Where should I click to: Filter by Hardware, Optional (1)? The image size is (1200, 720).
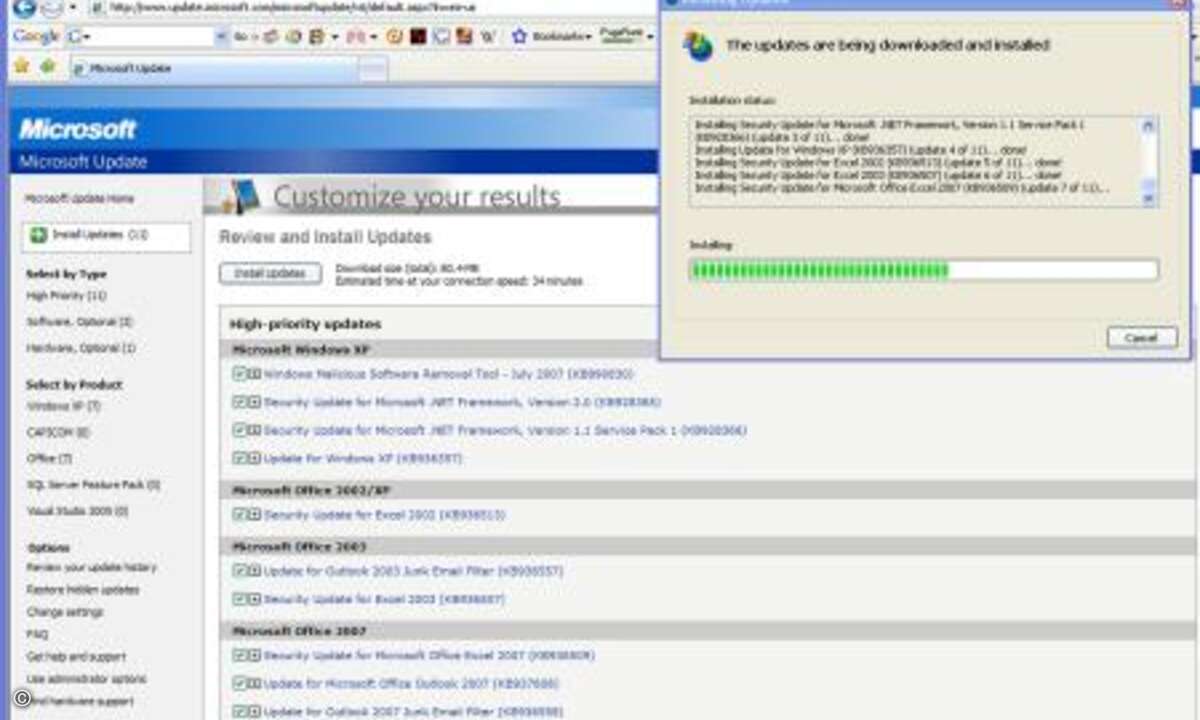(81, 348)
